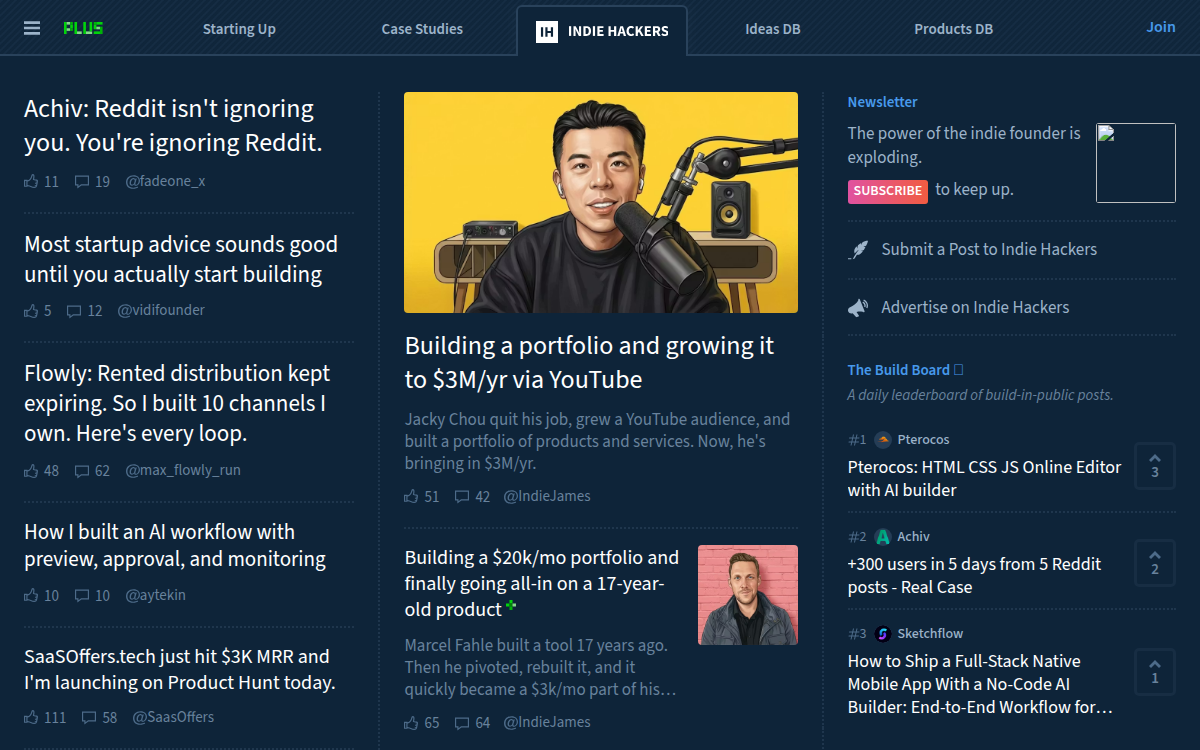The image size is (1200, 750).
Task: Open Advertise on Indie Hackers link
Action: click(x=975, y=308)
